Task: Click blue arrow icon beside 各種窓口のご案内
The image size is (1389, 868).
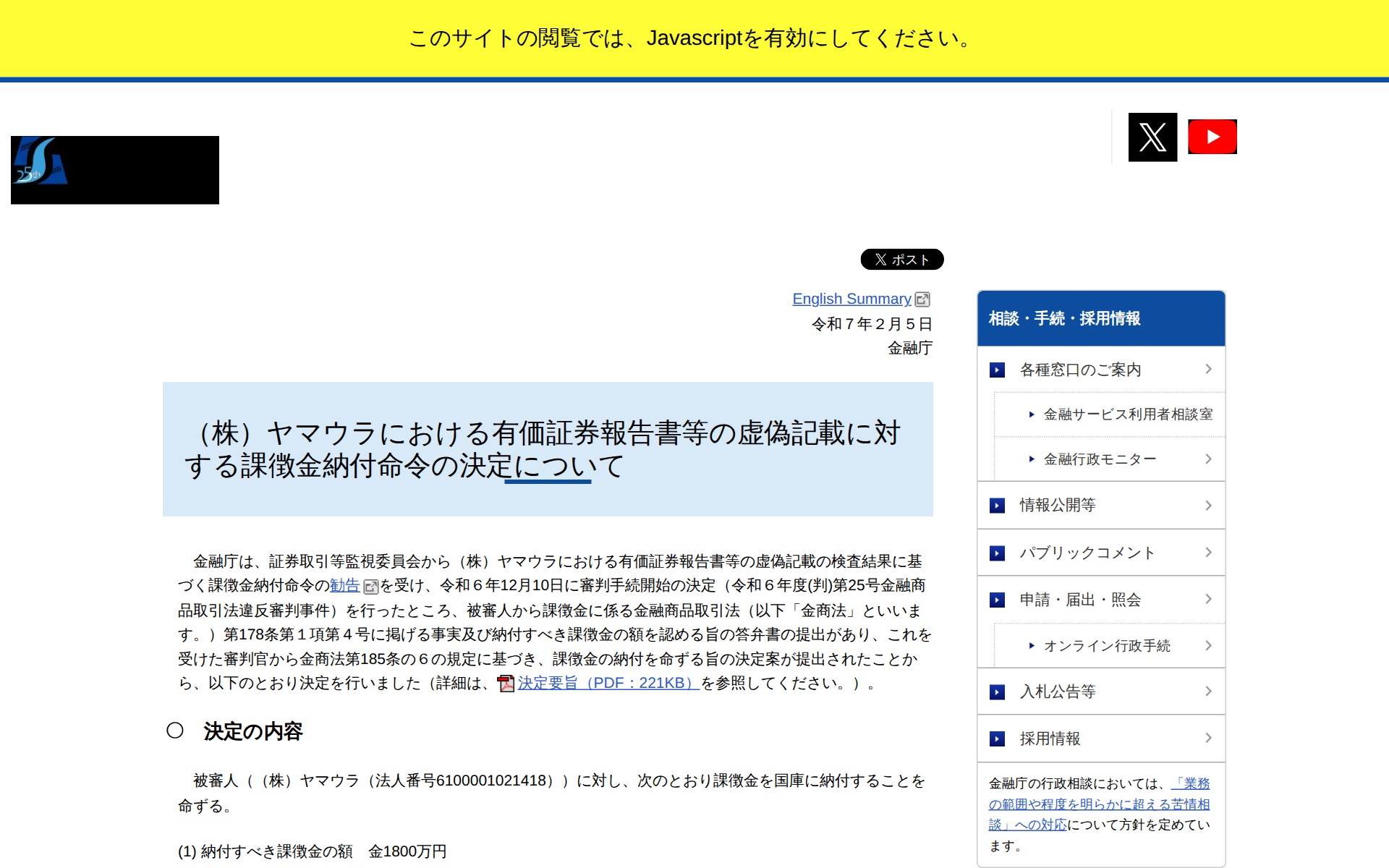Action: click(x=997, y=370)
